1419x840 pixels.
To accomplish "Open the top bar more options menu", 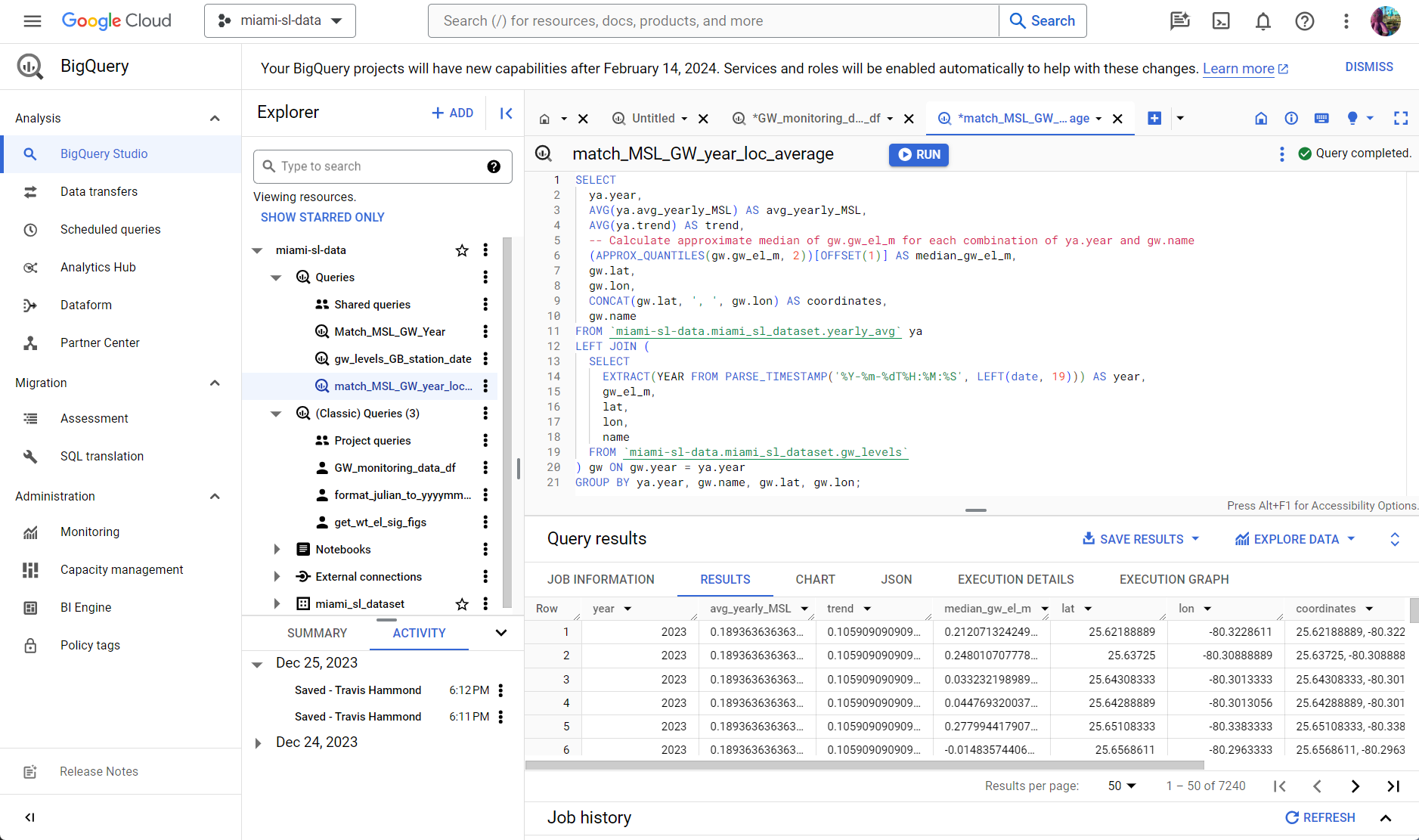I will pyautogui.click(x=1346, y=21).
